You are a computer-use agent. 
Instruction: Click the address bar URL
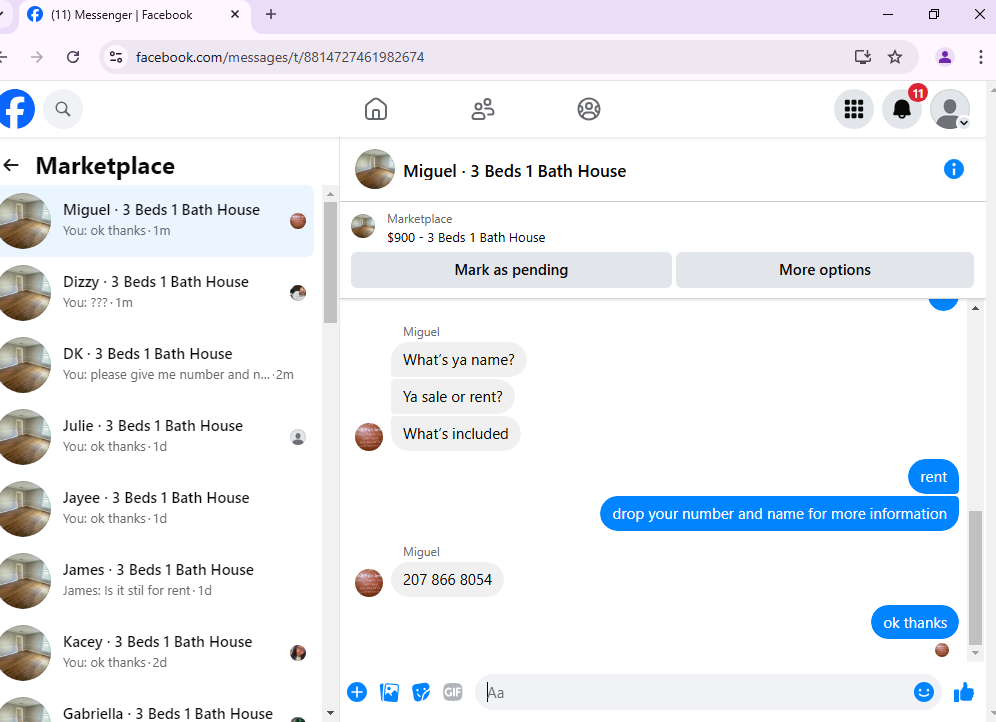coord(280,57)
